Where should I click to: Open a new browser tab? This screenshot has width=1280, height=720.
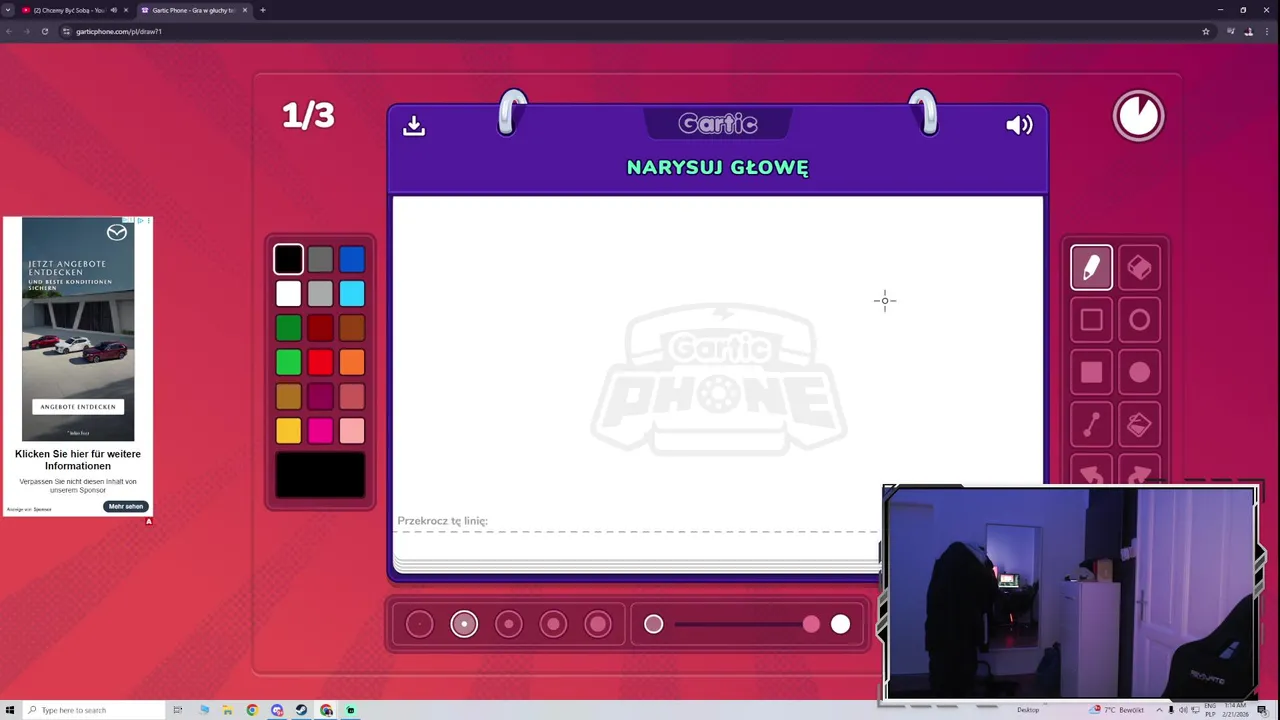pos(263,10)
